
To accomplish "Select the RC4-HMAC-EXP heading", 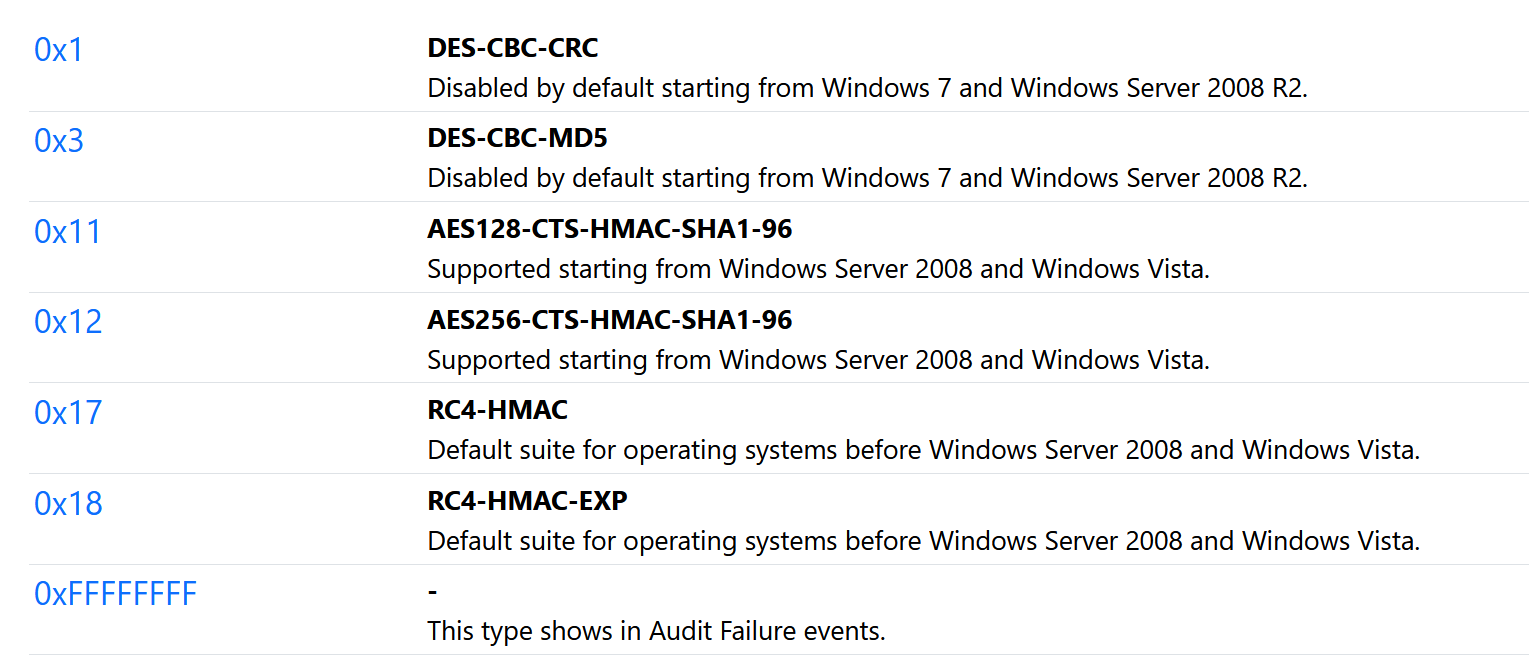I will point(527,501).
